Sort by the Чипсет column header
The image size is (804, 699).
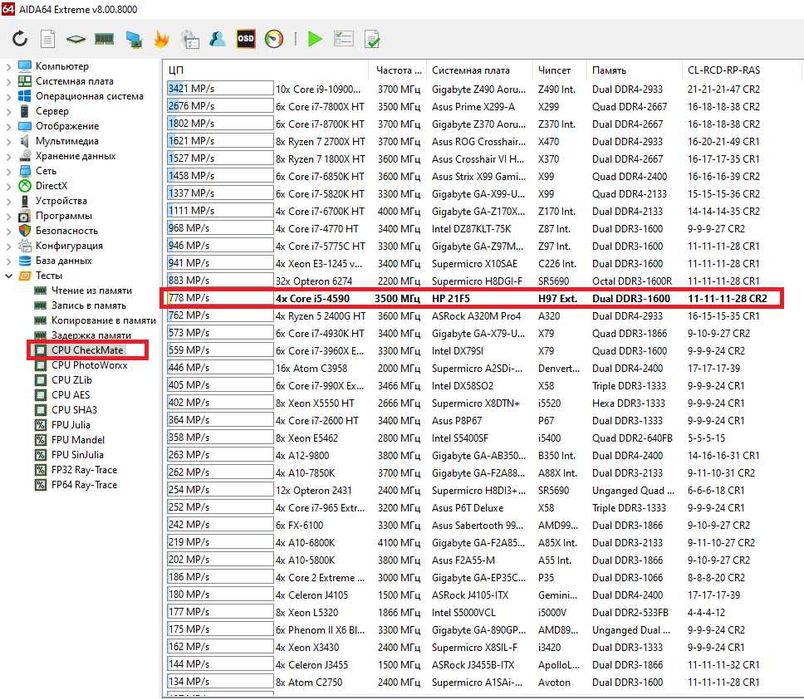click(559, 70)
